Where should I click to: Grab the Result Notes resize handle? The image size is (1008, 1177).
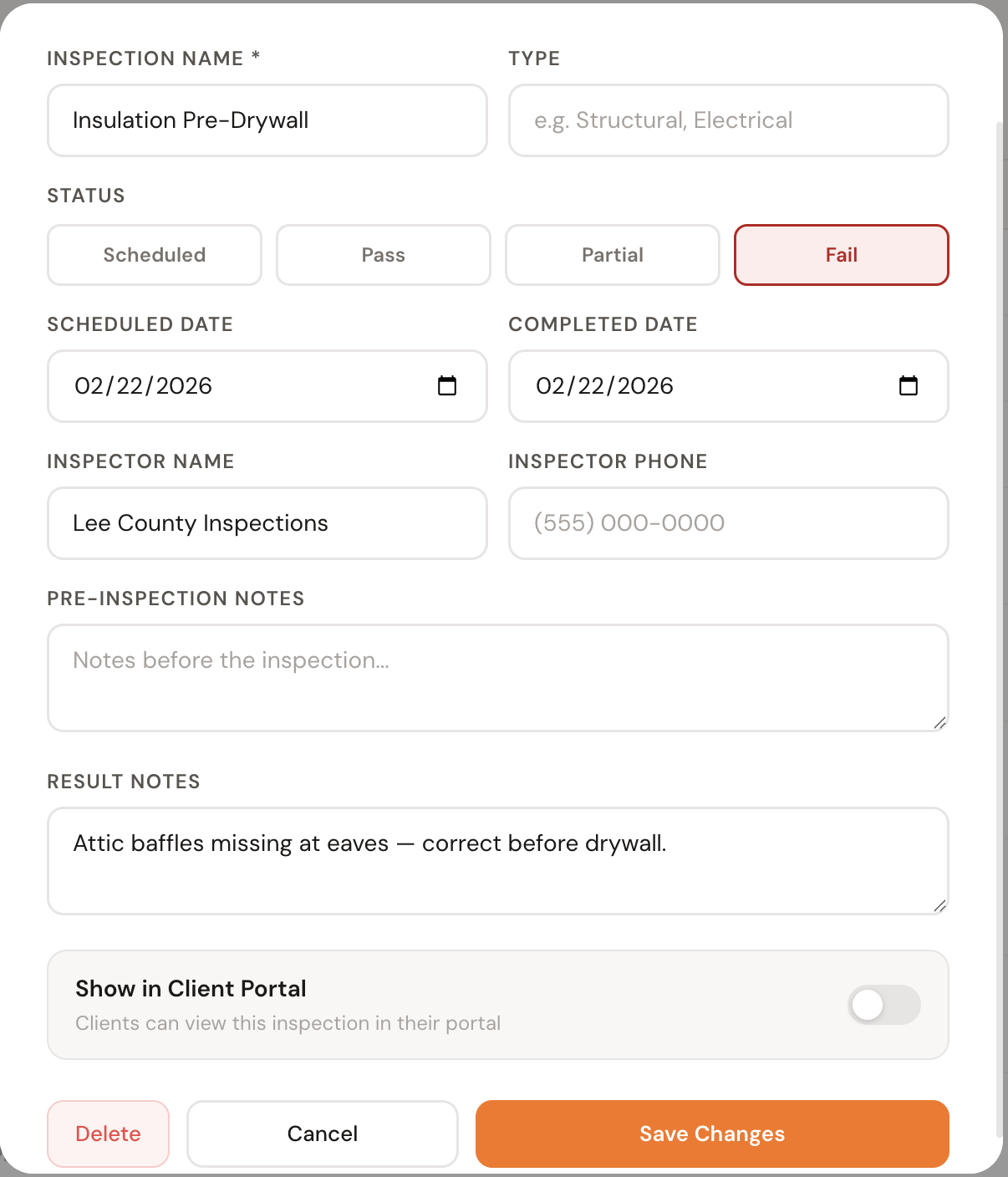point(939,906)
